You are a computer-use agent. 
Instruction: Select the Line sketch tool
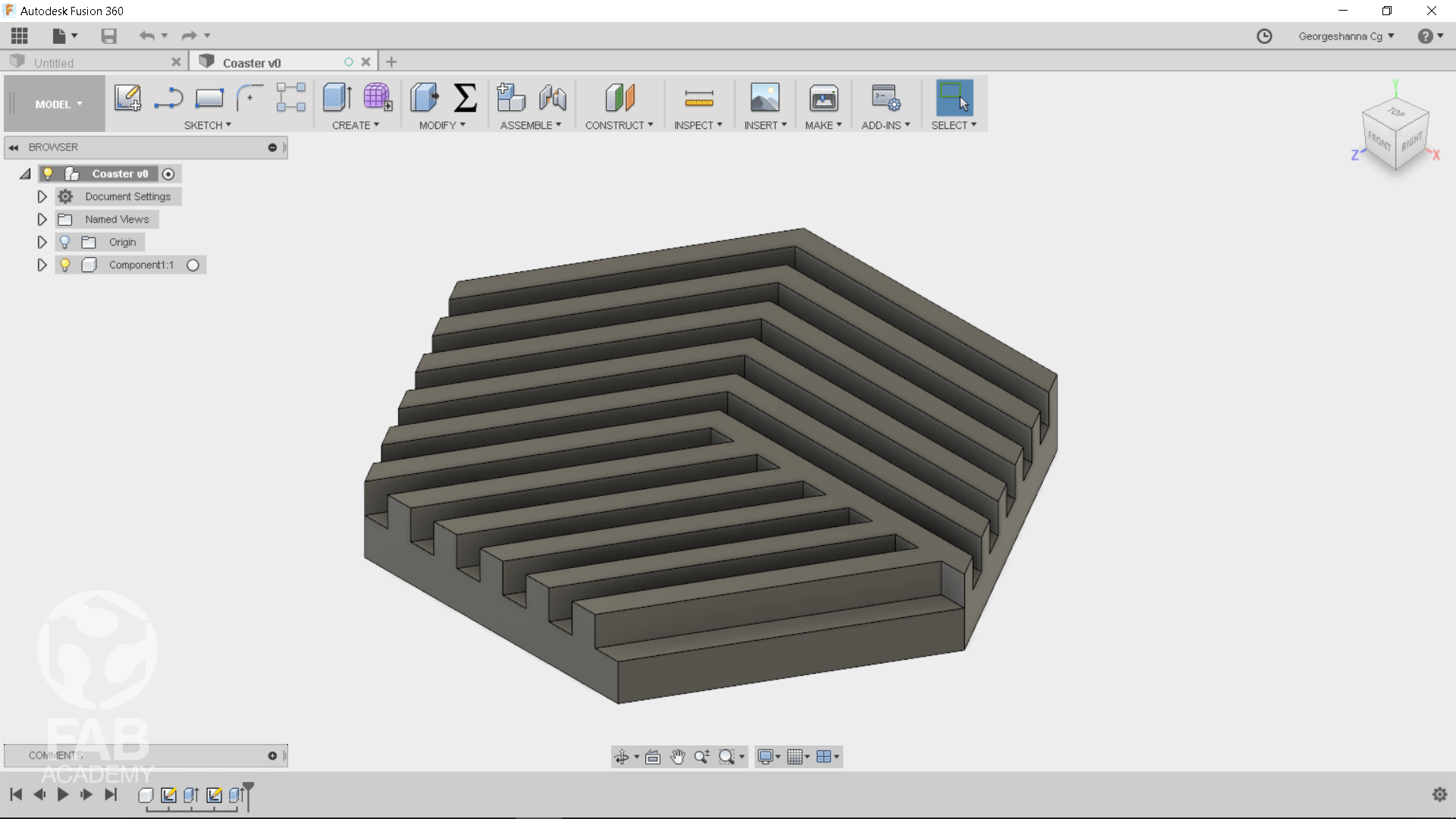coord(168,98)
